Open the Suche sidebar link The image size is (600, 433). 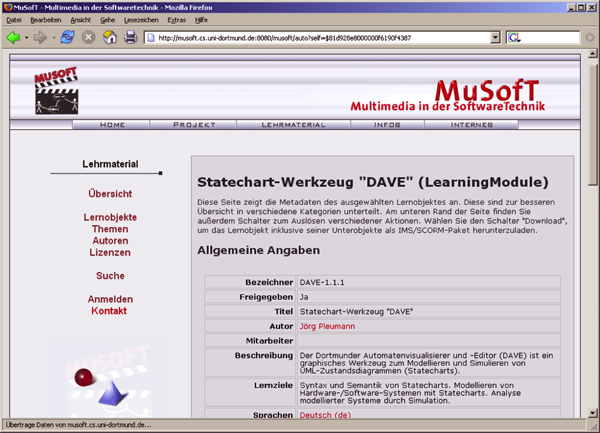pos(110,276)
